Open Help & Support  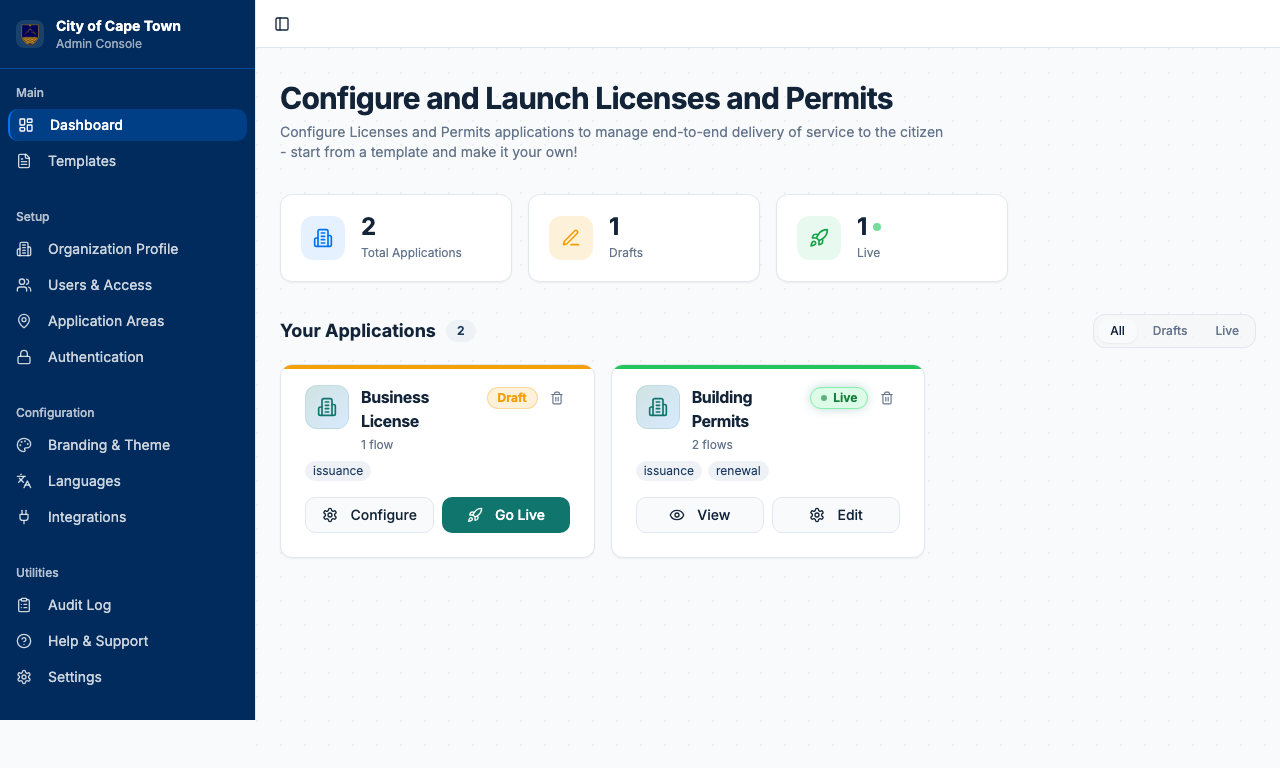tap(128, 641)
